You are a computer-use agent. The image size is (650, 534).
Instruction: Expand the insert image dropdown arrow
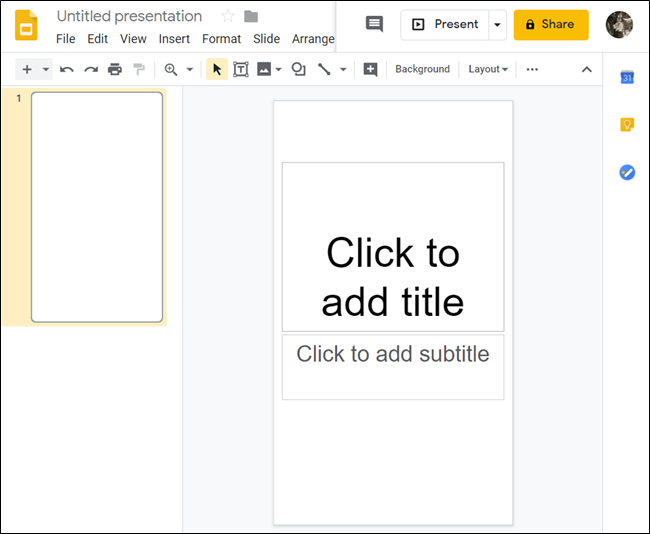[279, 69]
